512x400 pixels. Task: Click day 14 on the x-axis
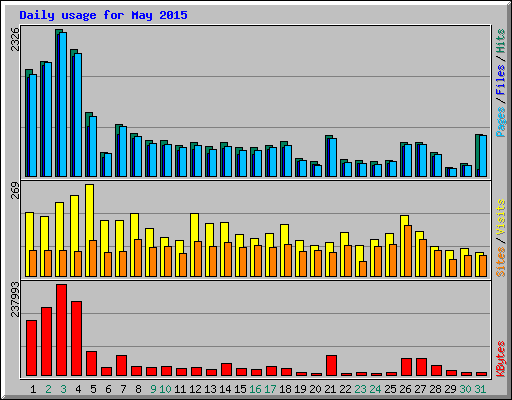(x=225, y=389)
